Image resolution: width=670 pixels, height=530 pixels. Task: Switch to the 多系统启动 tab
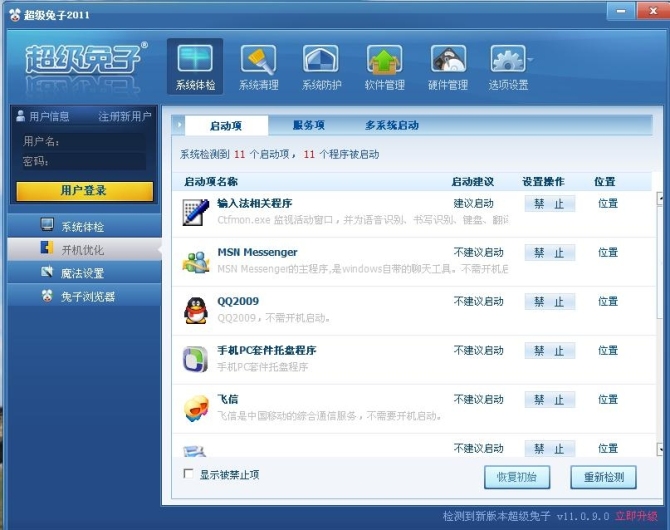[391, 125]
